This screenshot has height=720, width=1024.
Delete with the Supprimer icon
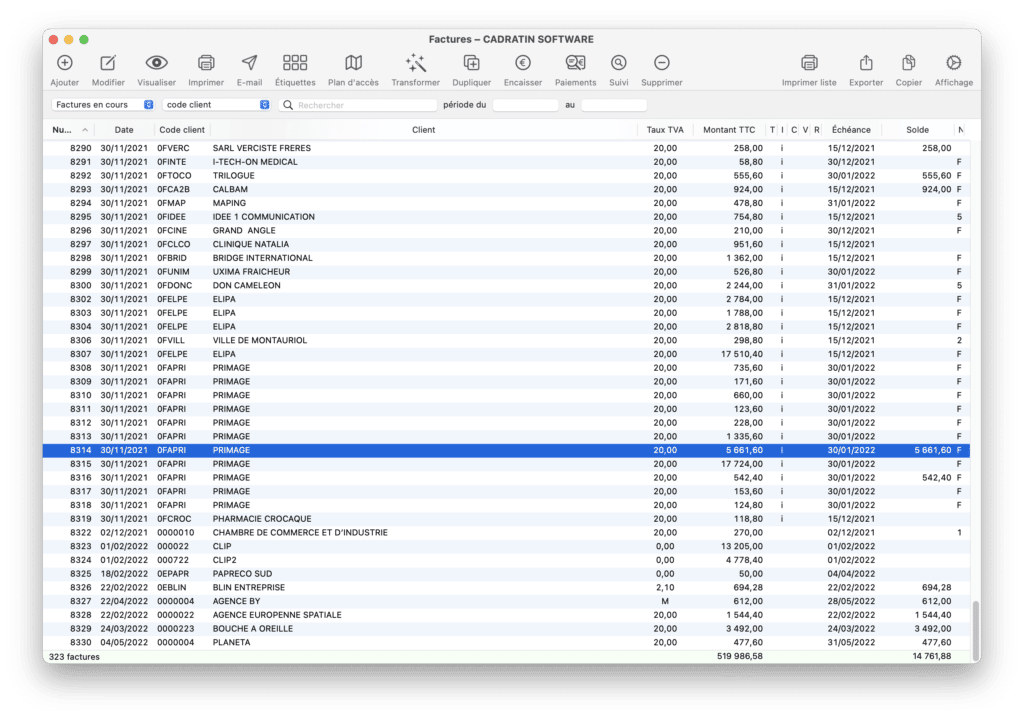coord(662,63)
